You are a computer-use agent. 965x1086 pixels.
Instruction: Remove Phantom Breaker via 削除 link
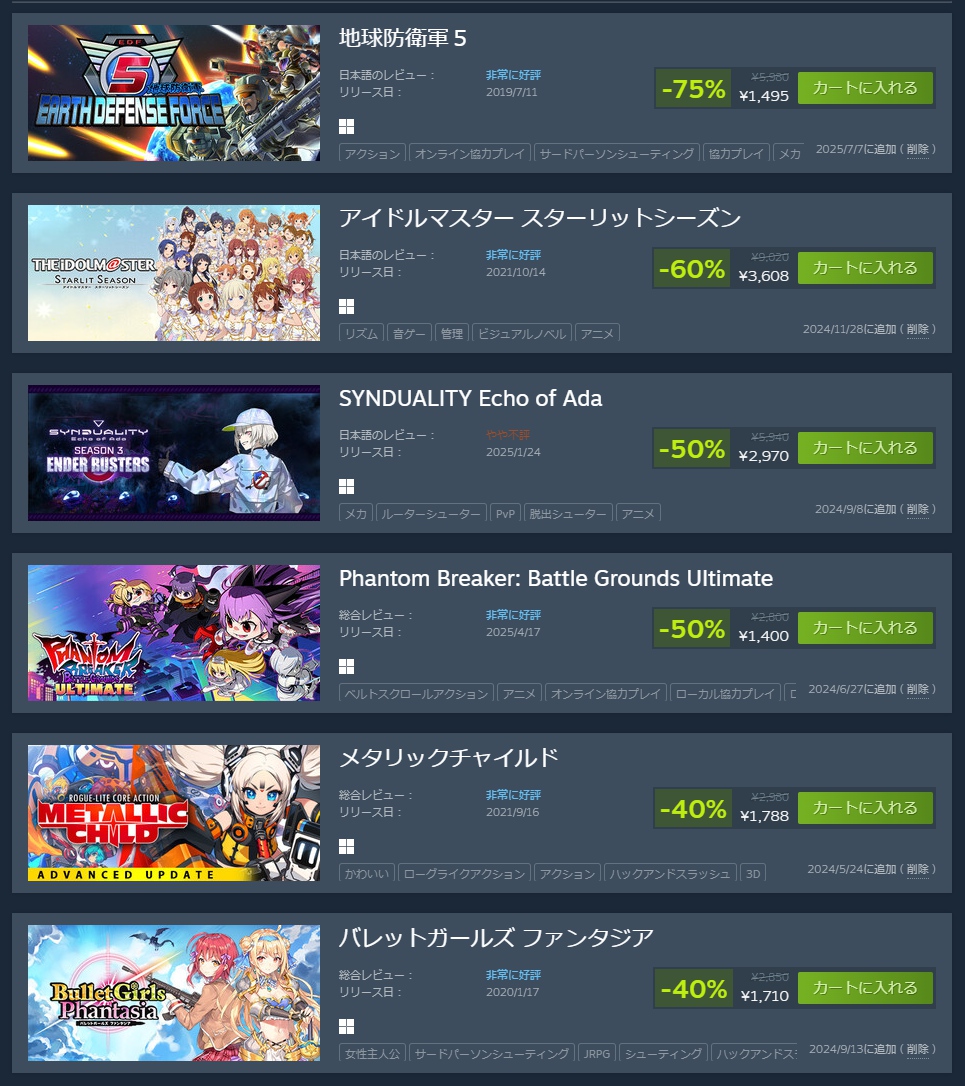coord(917,690)
